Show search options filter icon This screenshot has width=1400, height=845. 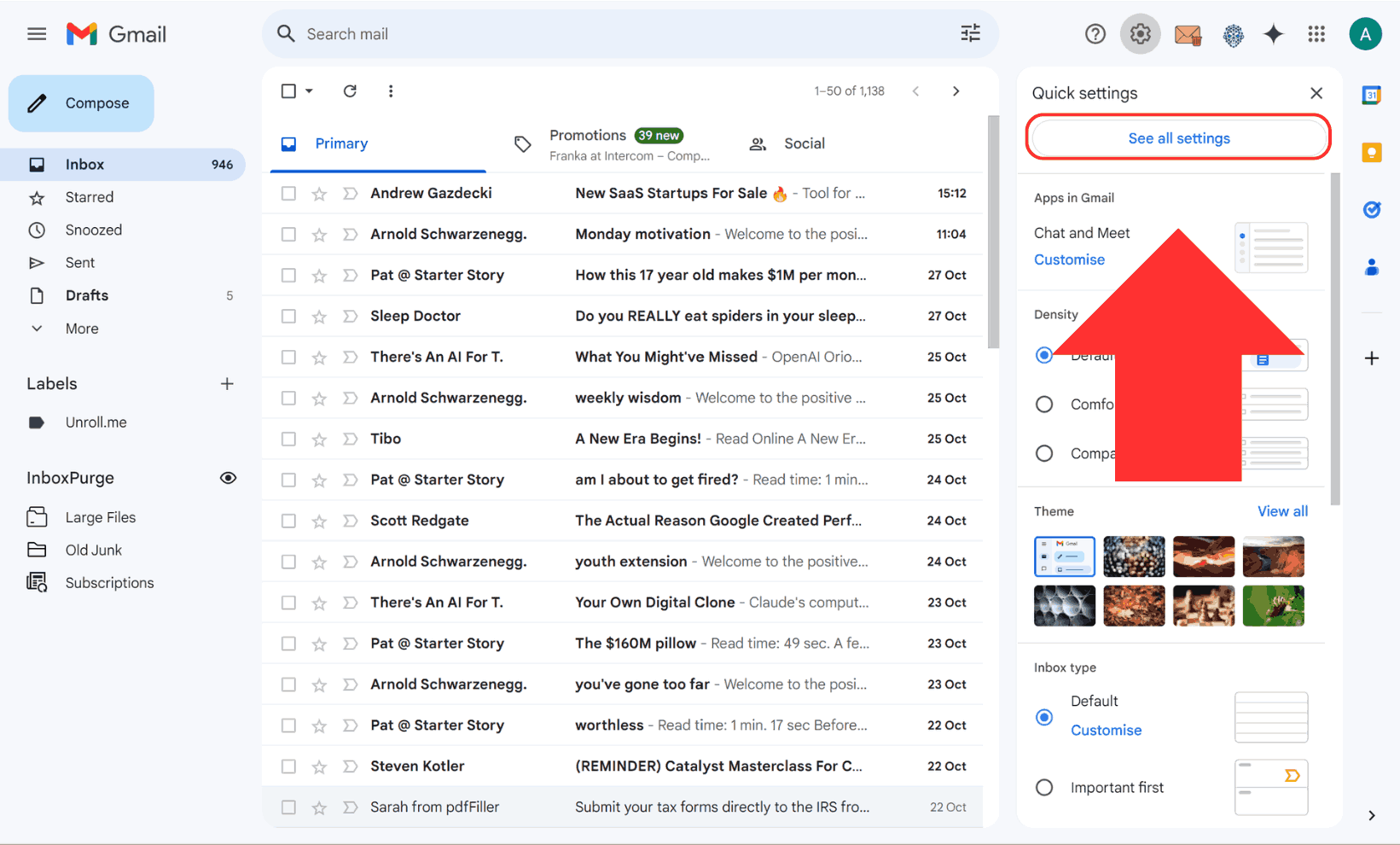971,33
